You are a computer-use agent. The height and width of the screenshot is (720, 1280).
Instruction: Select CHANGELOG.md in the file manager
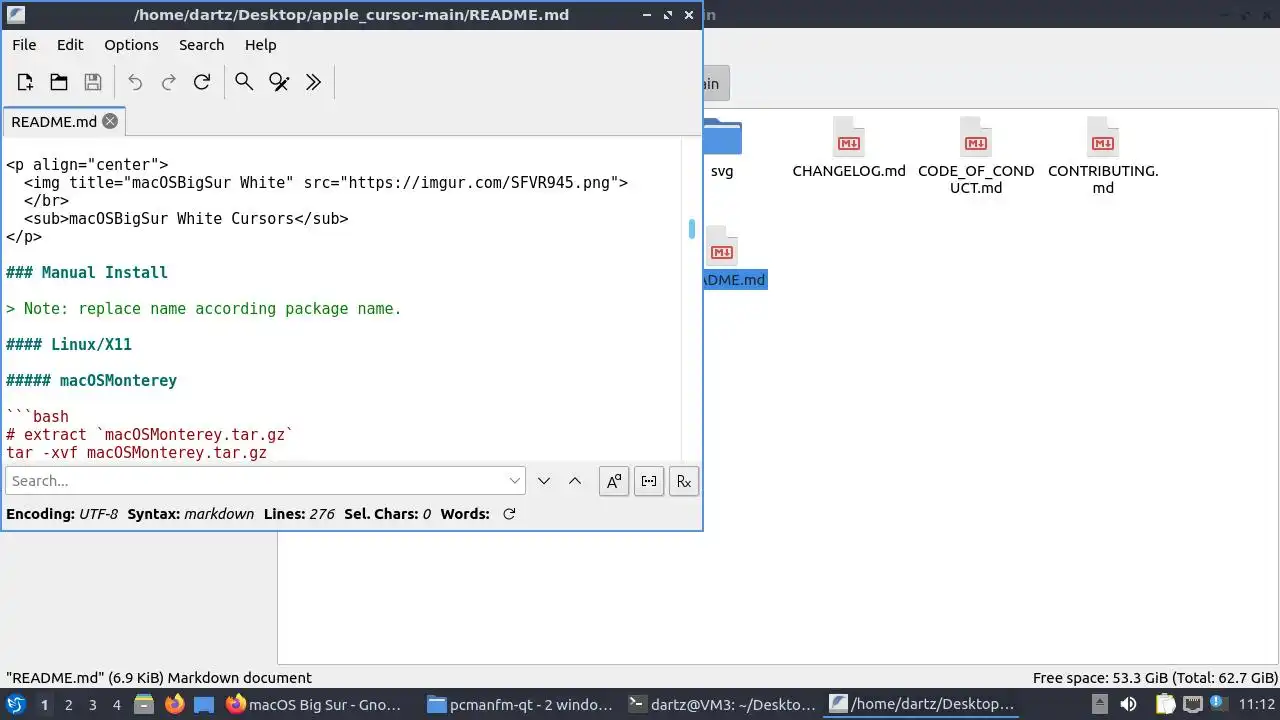tap(849, 148)
